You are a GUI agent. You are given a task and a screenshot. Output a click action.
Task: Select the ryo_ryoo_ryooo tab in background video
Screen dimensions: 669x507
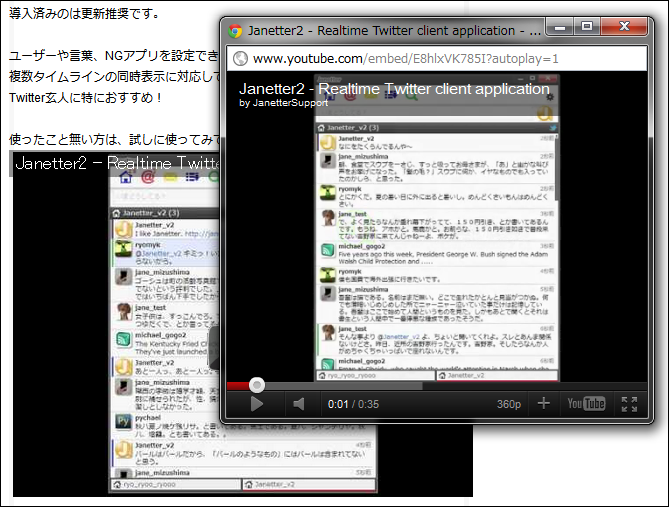[x=176, y=484]
